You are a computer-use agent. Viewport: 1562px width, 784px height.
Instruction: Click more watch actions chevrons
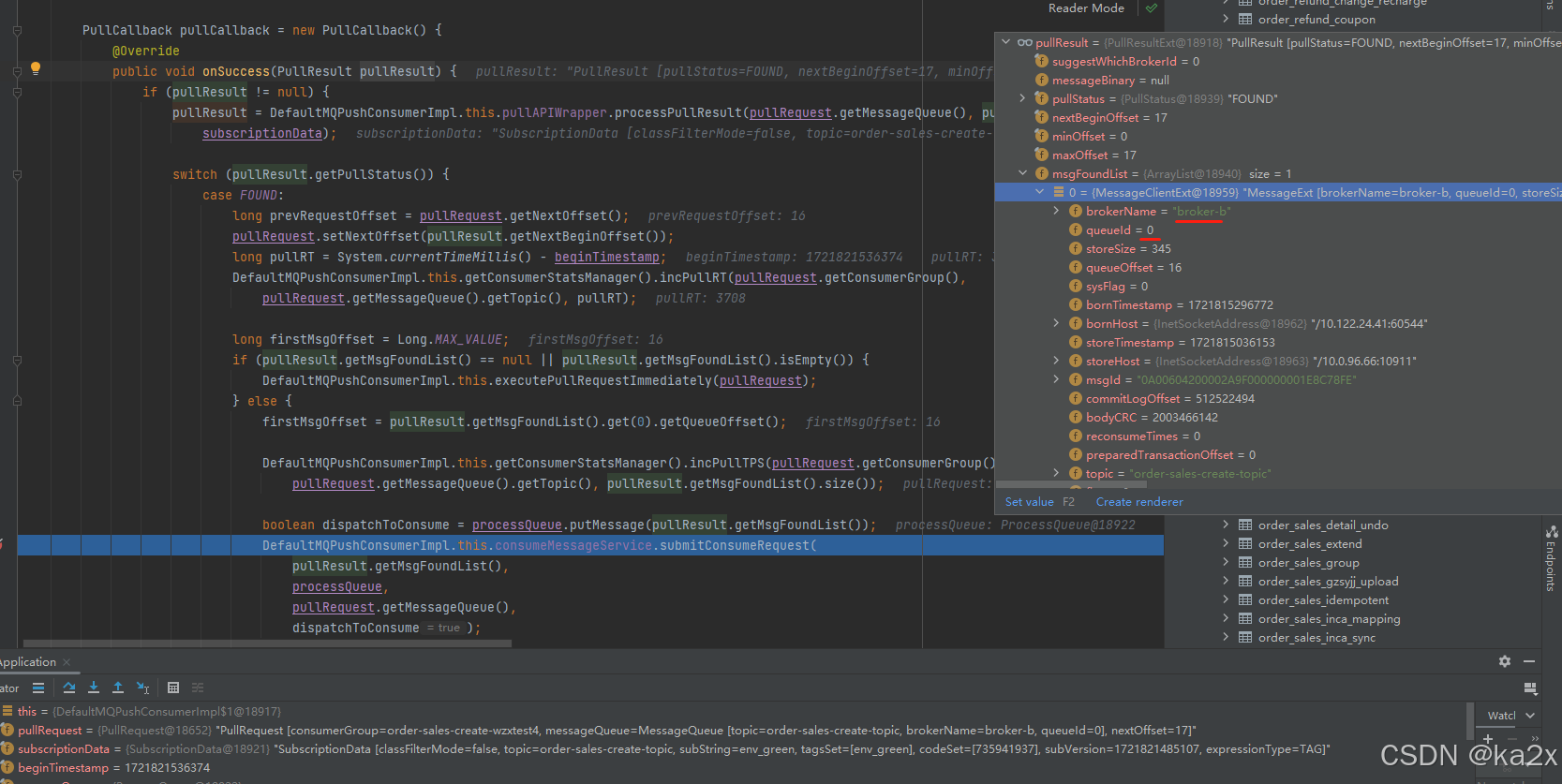pos(1535,739)
